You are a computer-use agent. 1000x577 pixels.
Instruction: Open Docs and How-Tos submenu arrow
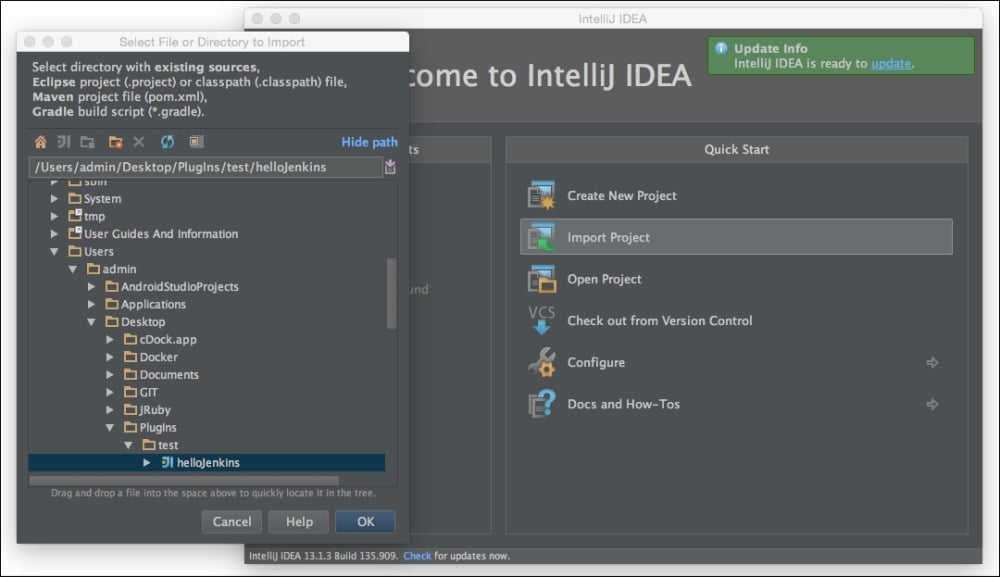click(932, 404)
